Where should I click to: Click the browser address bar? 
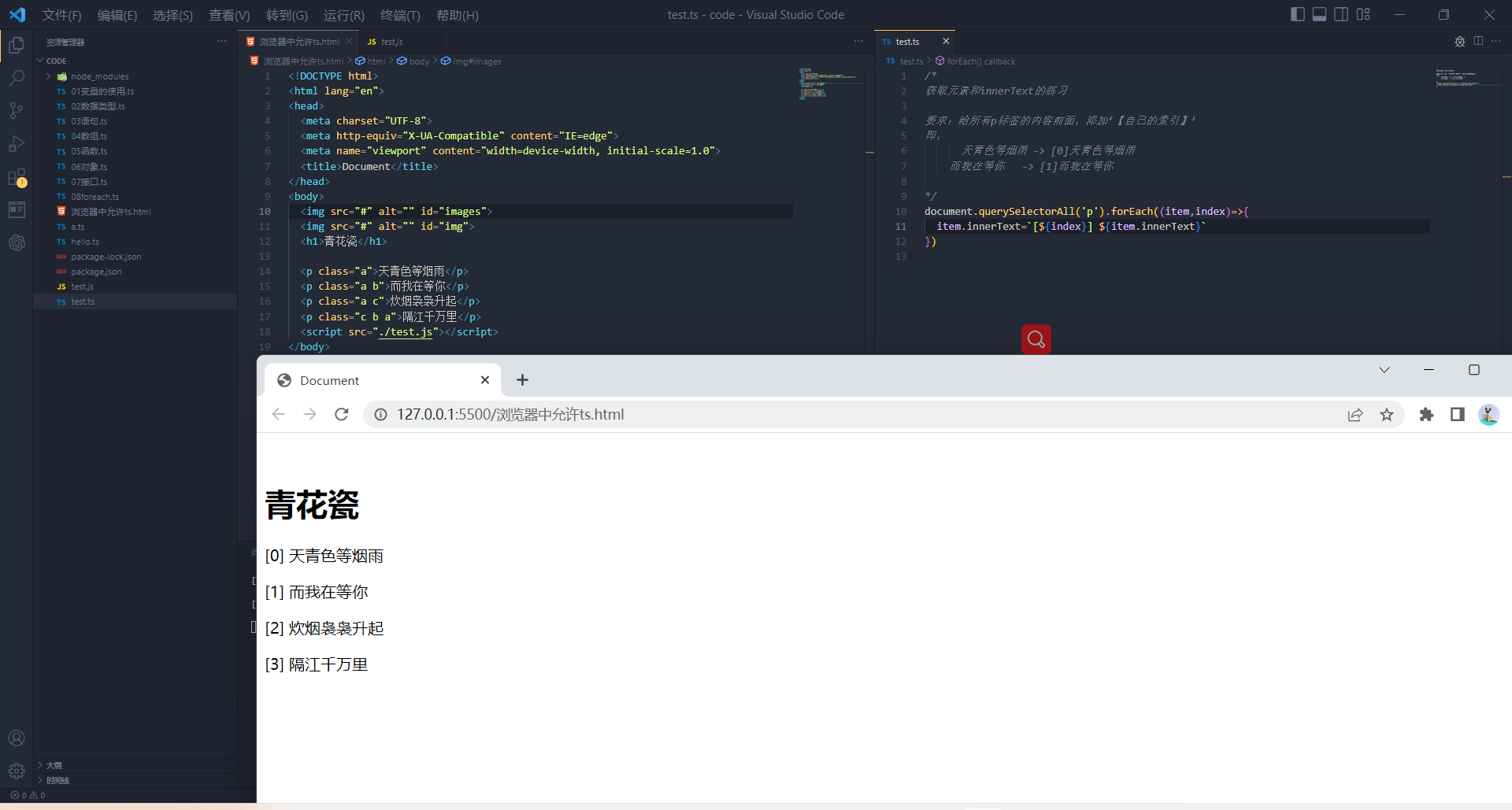(709, 414)
